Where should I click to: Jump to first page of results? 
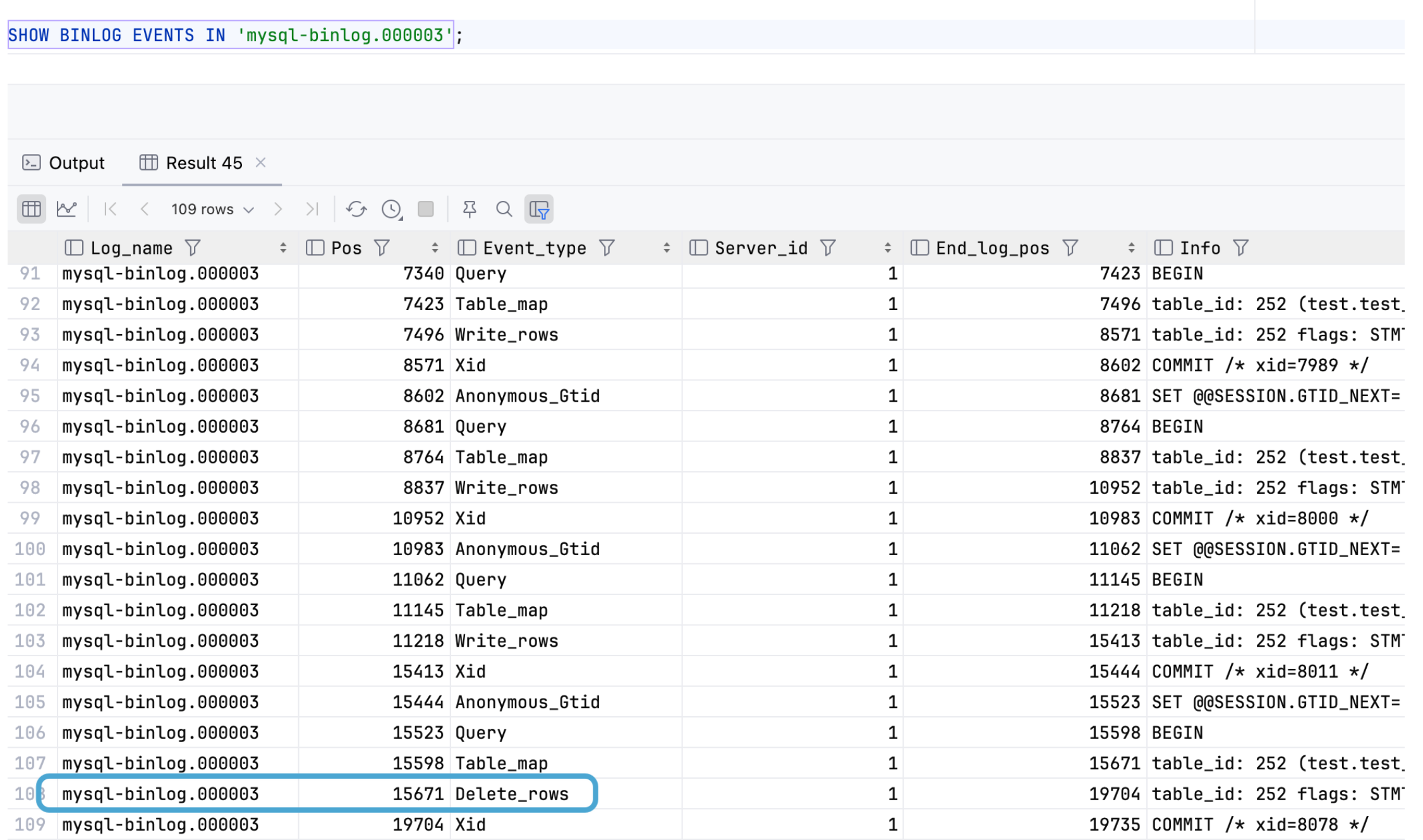click(x=110, y=209)
